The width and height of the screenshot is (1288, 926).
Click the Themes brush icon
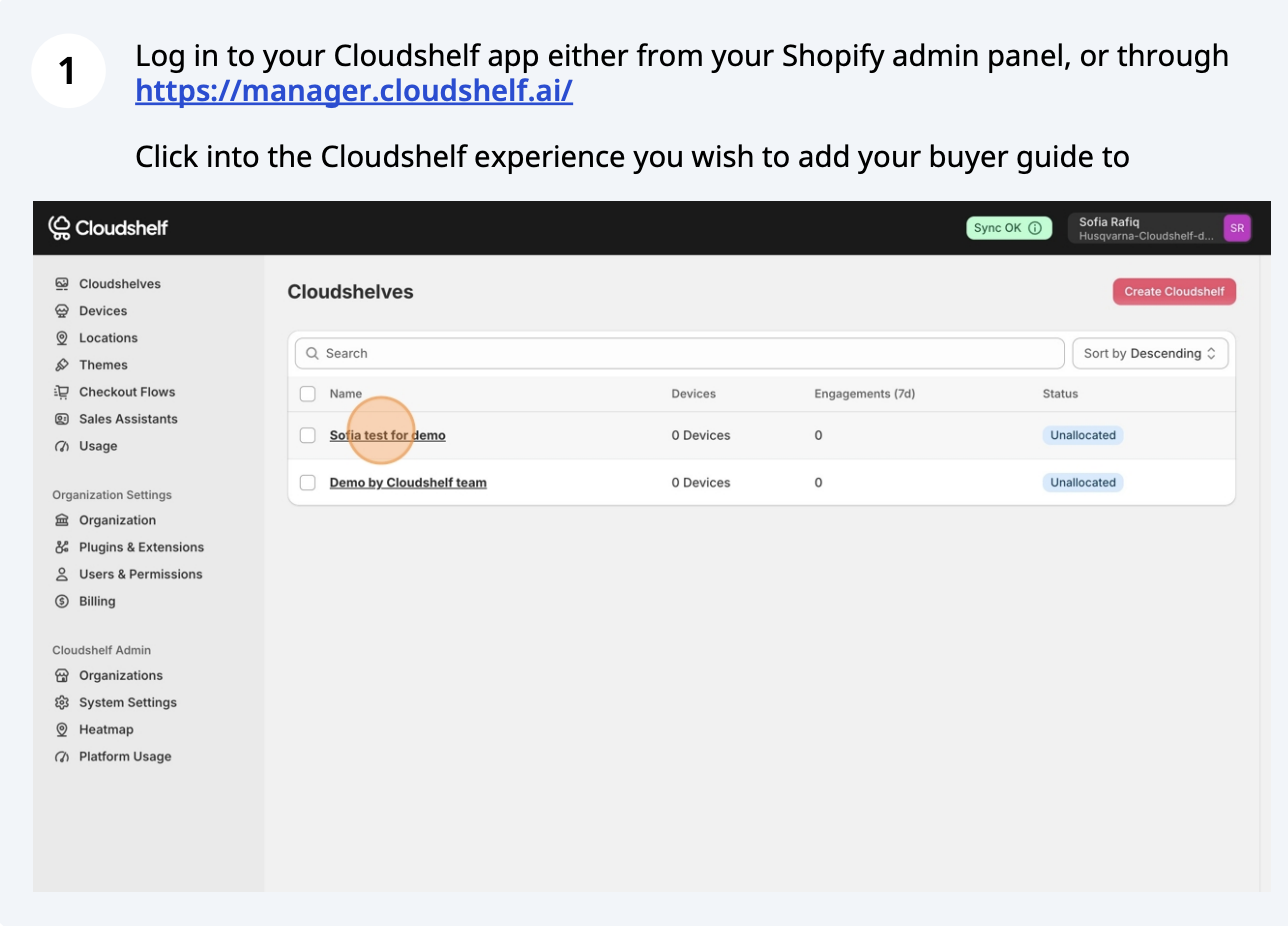(62, 365)
